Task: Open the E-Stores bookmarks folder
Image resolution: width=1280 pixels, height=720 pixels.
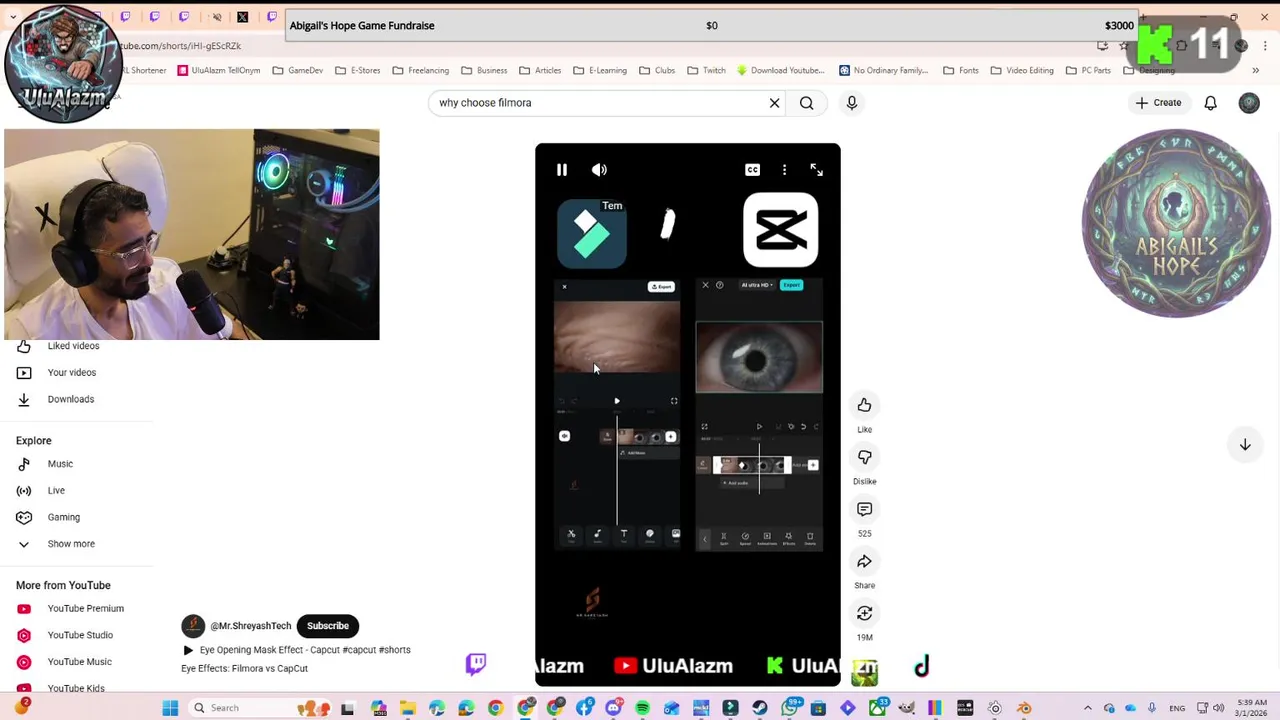Action: (358, 71)
